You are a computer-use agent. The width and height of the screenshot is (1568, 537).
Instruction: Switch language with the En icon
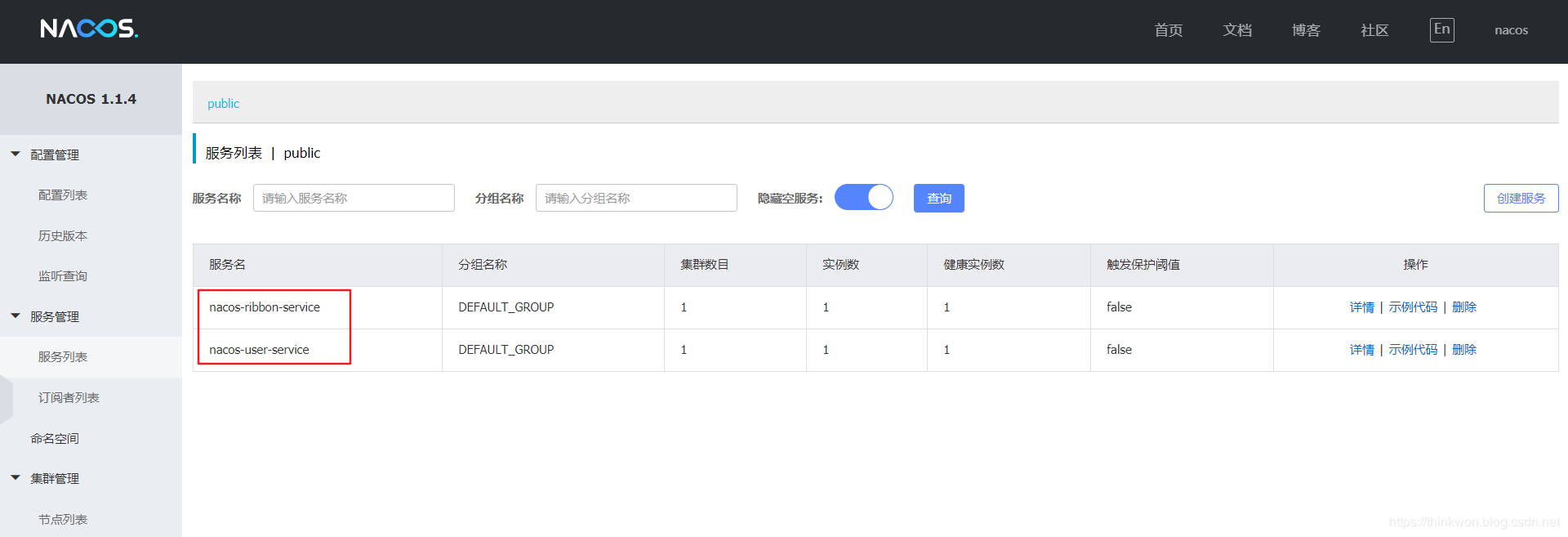click(1441, 30)
